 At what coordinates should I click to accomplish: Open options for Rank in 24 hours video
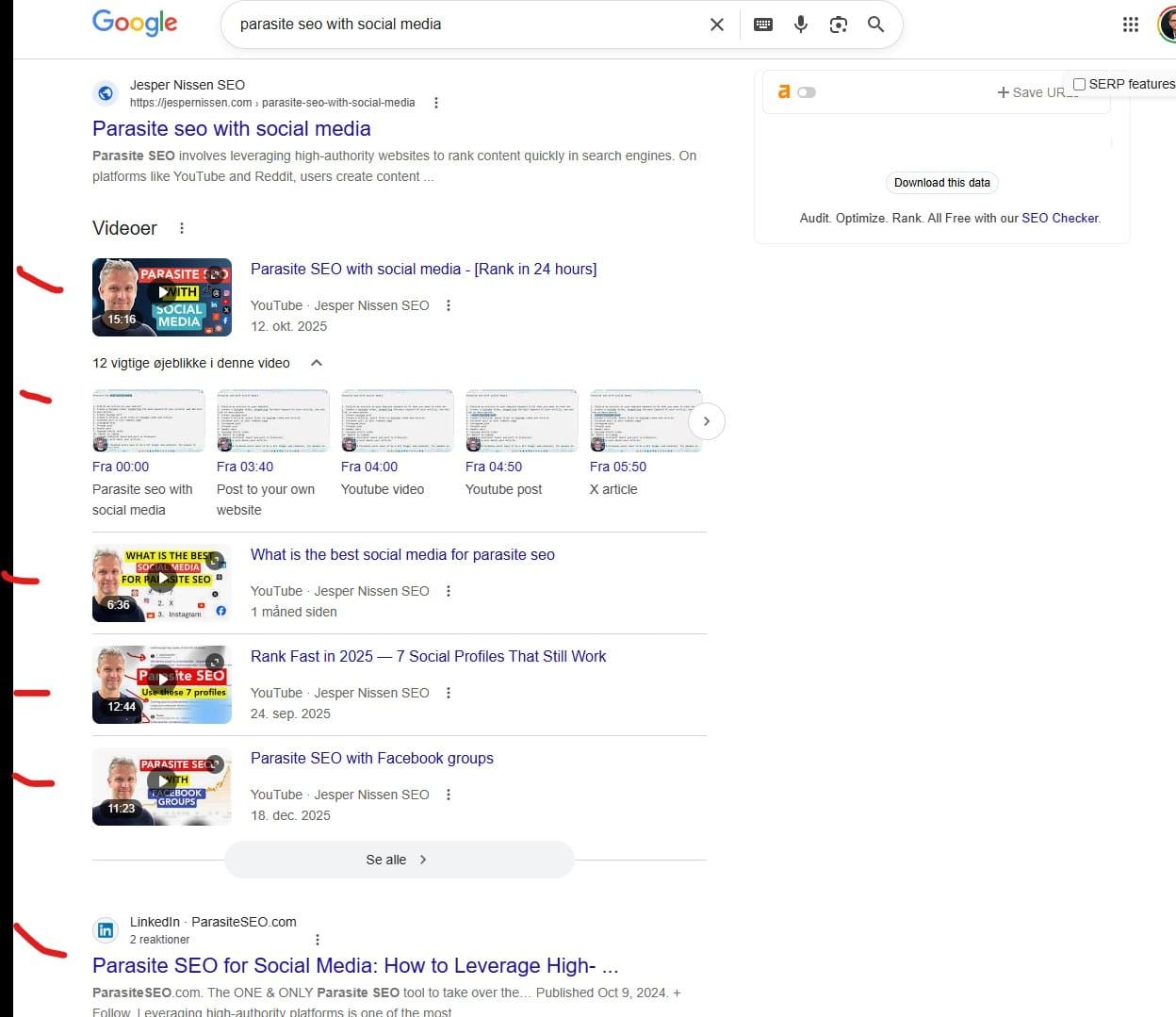pos(449,305)
